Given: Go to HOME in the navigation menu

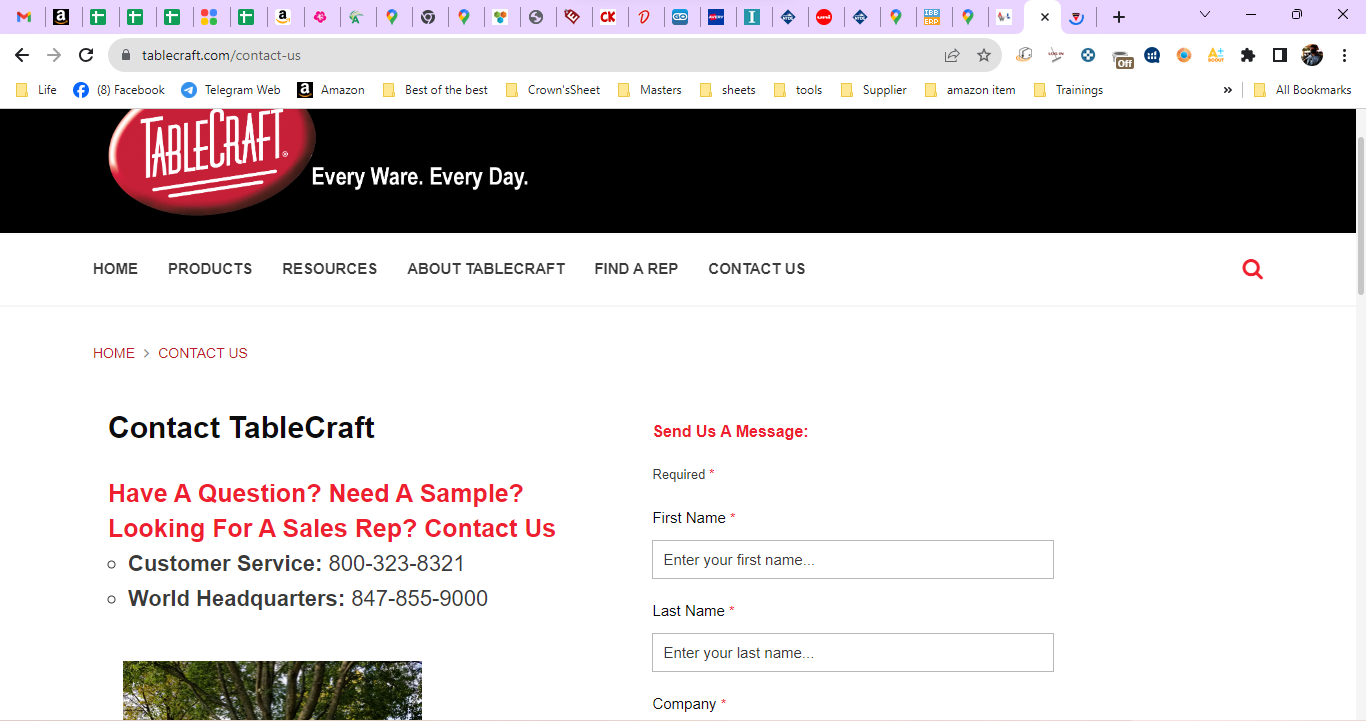Looking at the screenshot, I should pyautogui.click(x=116, y=269).
